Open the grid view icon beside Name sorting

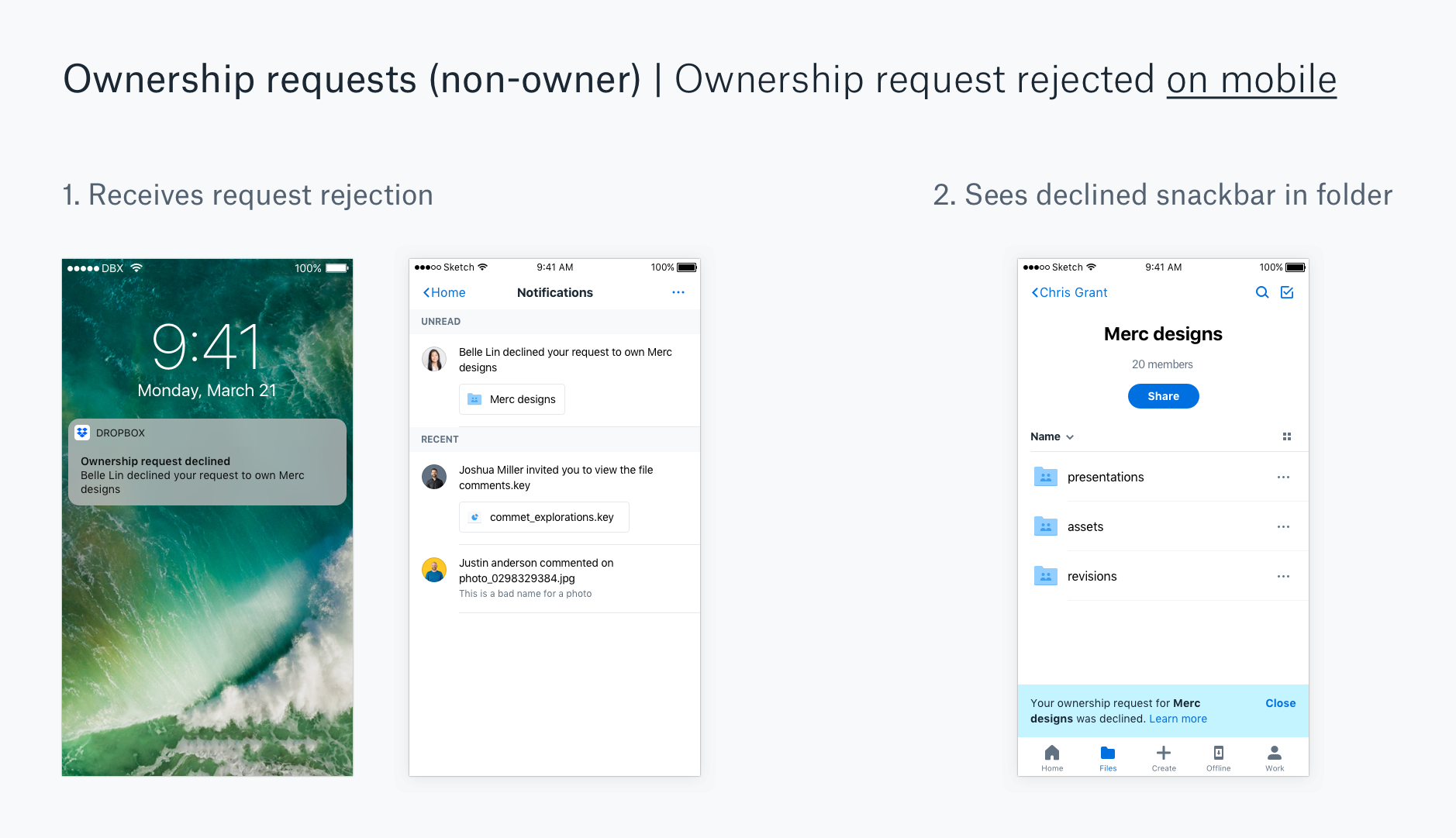(x=1287, y=436)
